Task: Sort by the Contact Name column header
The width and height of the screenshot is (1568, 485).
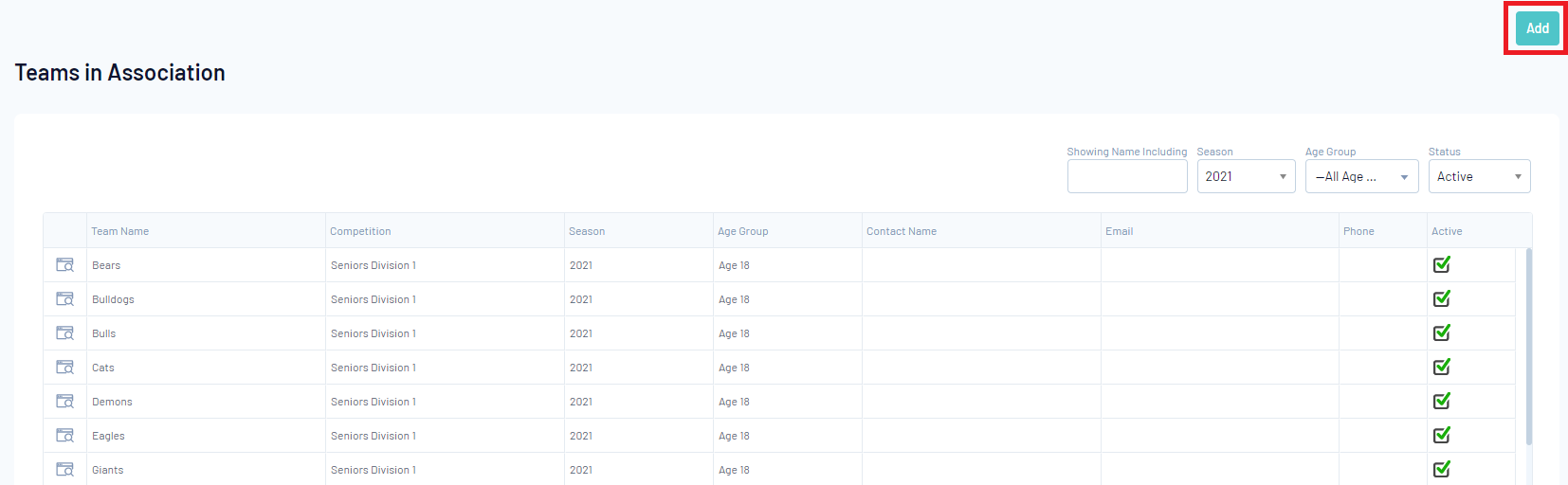Action: click(x=902, y=231)
